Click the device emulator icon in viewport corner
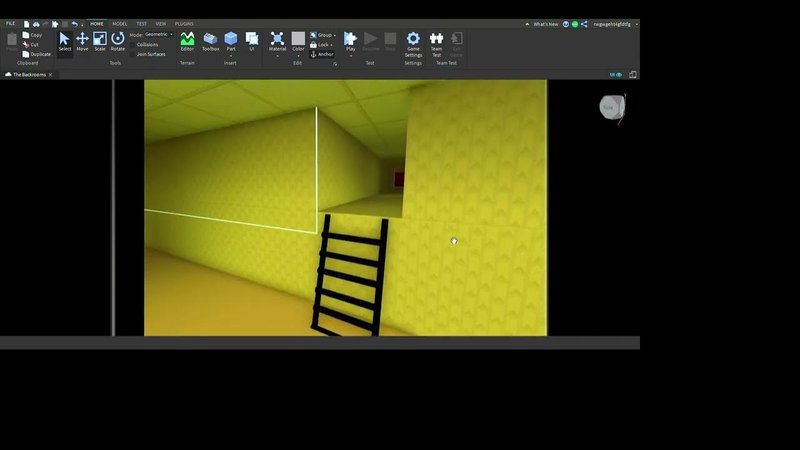The width and height of the screenshot is (800, 450). [x=633, y=74]
